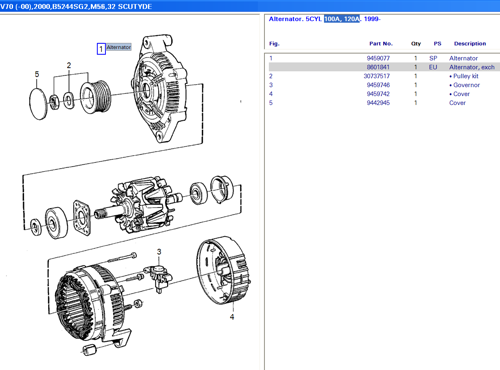Click callout number 4 below rear cover
500x370 pixels.
click(232, 317)
